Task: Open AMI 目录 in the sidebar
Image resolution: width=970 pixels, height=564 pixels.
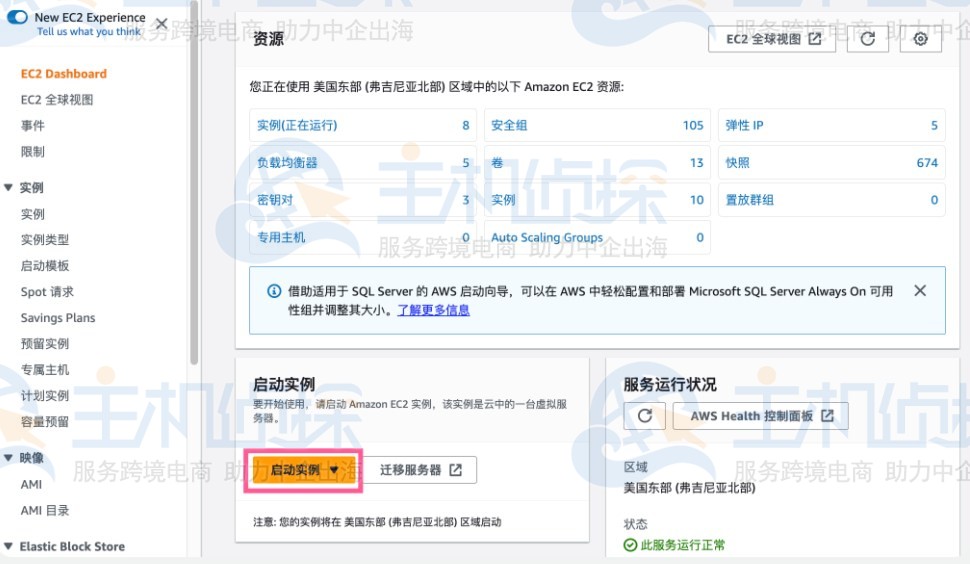Action: coord(45,510)
